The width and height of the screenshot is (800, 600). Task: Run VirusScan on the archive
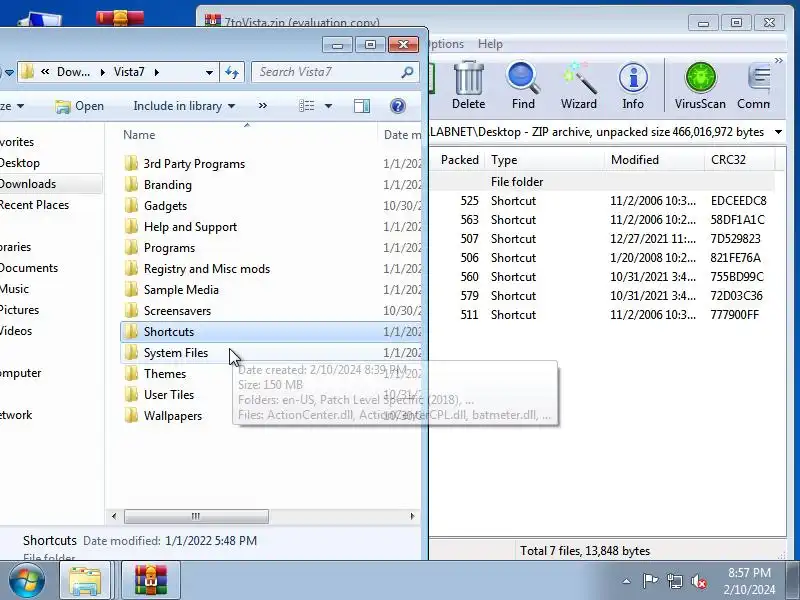(700, 86)
